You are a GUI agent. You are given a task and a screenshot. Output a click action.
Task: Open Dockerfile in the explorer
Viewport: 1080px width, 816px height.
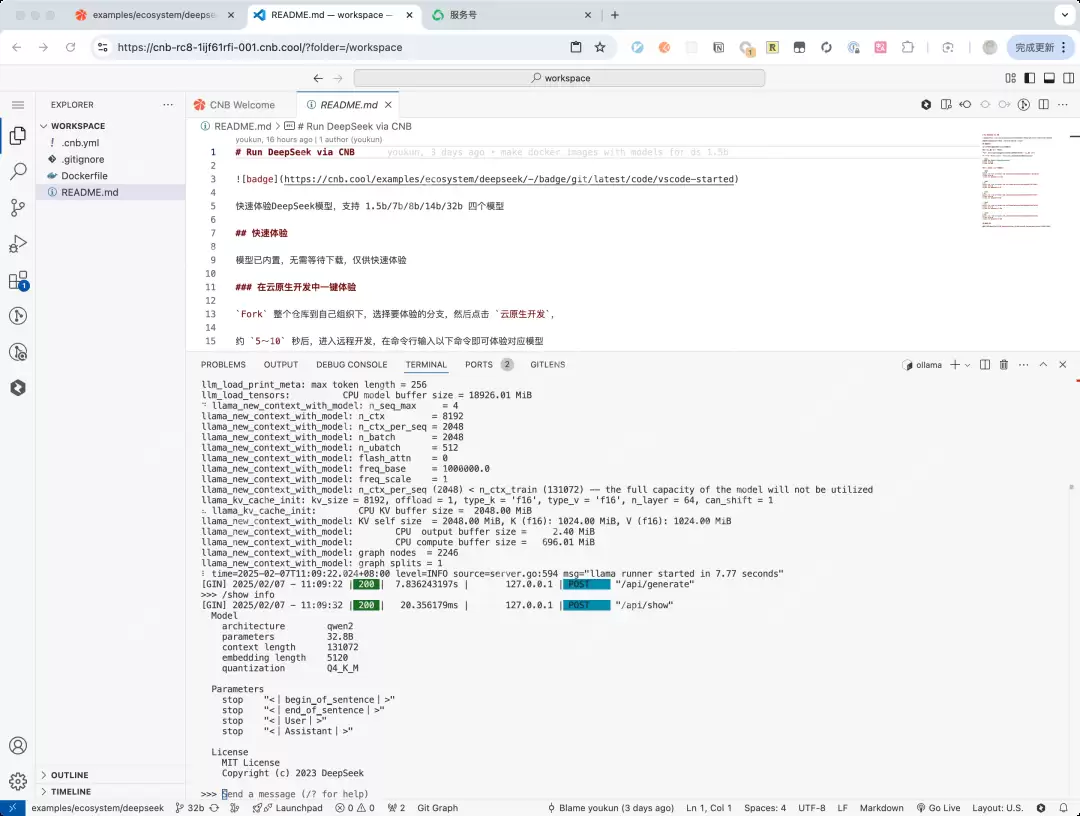(x=84, y=176)
